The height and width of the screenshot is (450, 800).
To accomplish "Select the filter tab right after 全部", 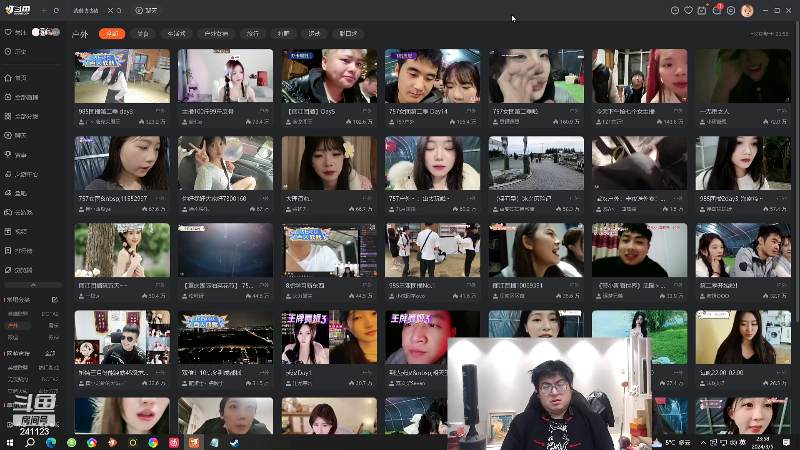I will tap(143, 34).
